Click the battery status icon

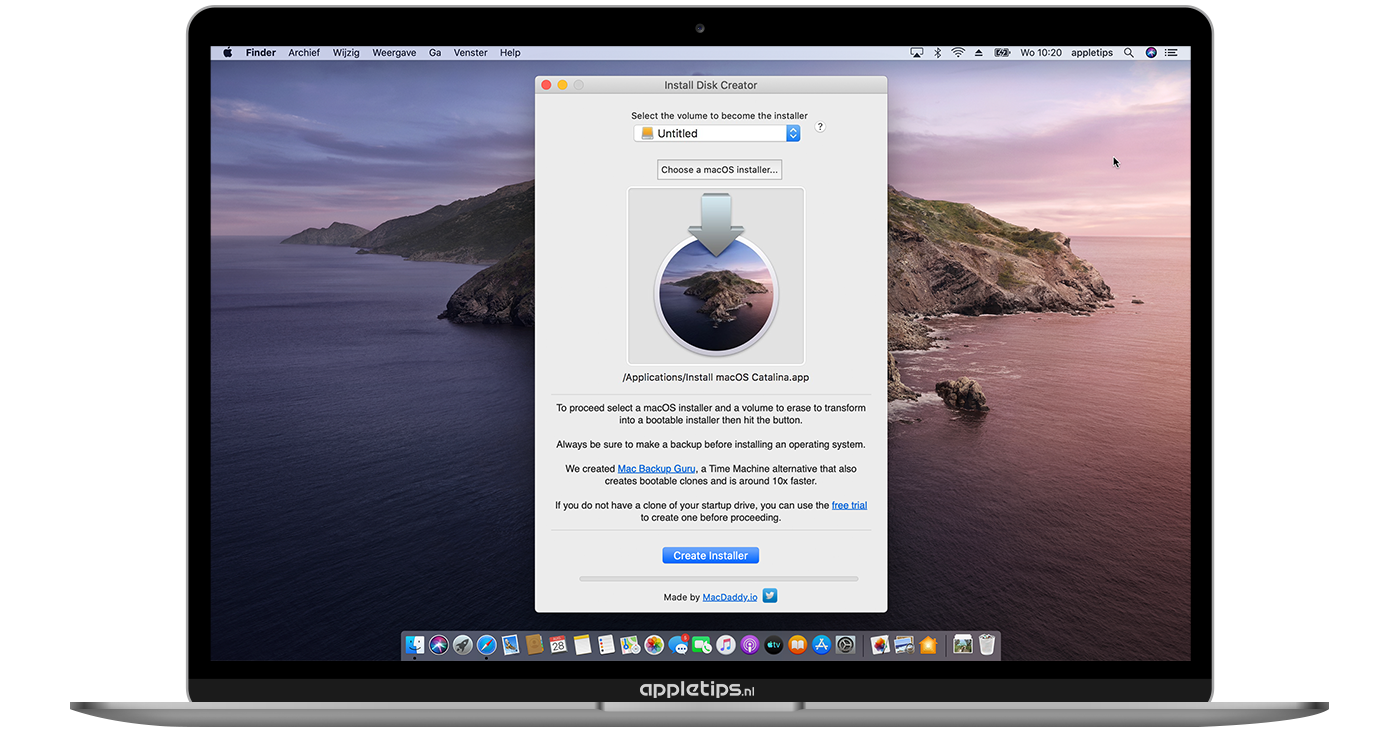[1002, 53]
